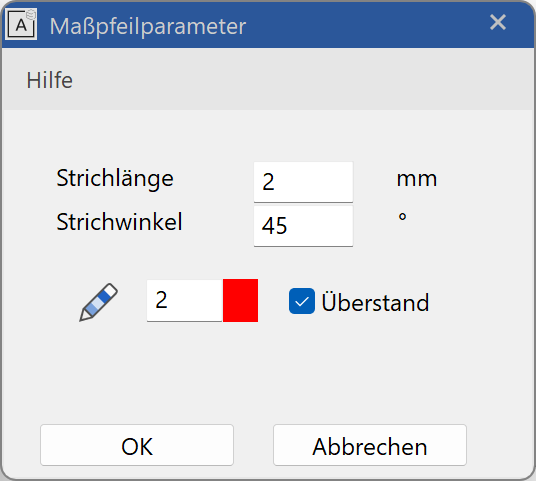Click the empty menu bar area beside Hilfe

pos(301,81)
